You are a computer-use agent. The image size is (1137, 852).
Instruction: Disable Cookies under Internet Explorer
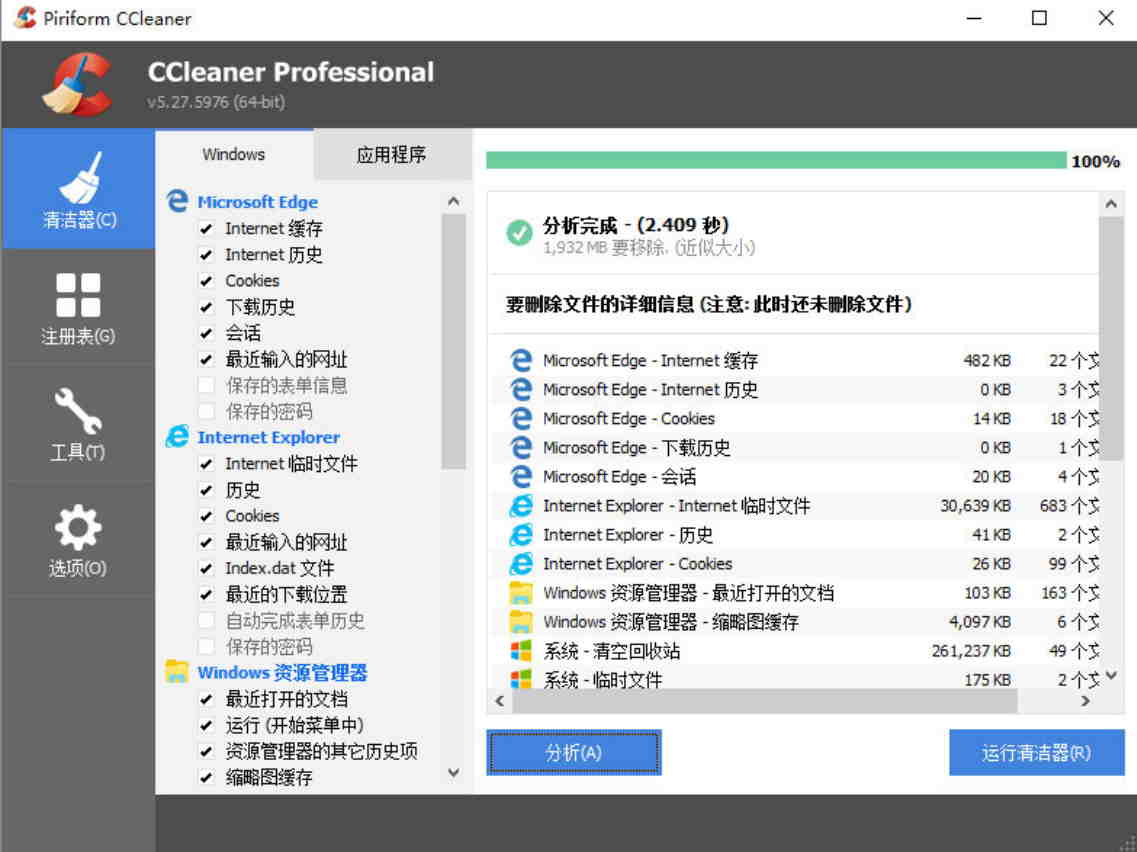(207, 516)
